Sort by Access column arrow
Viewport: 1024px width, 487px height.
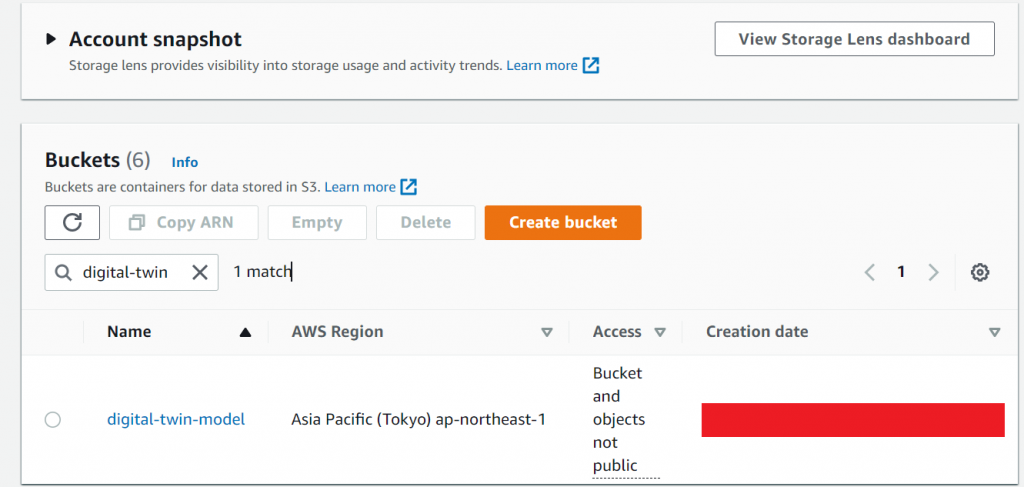coord(660,332)
